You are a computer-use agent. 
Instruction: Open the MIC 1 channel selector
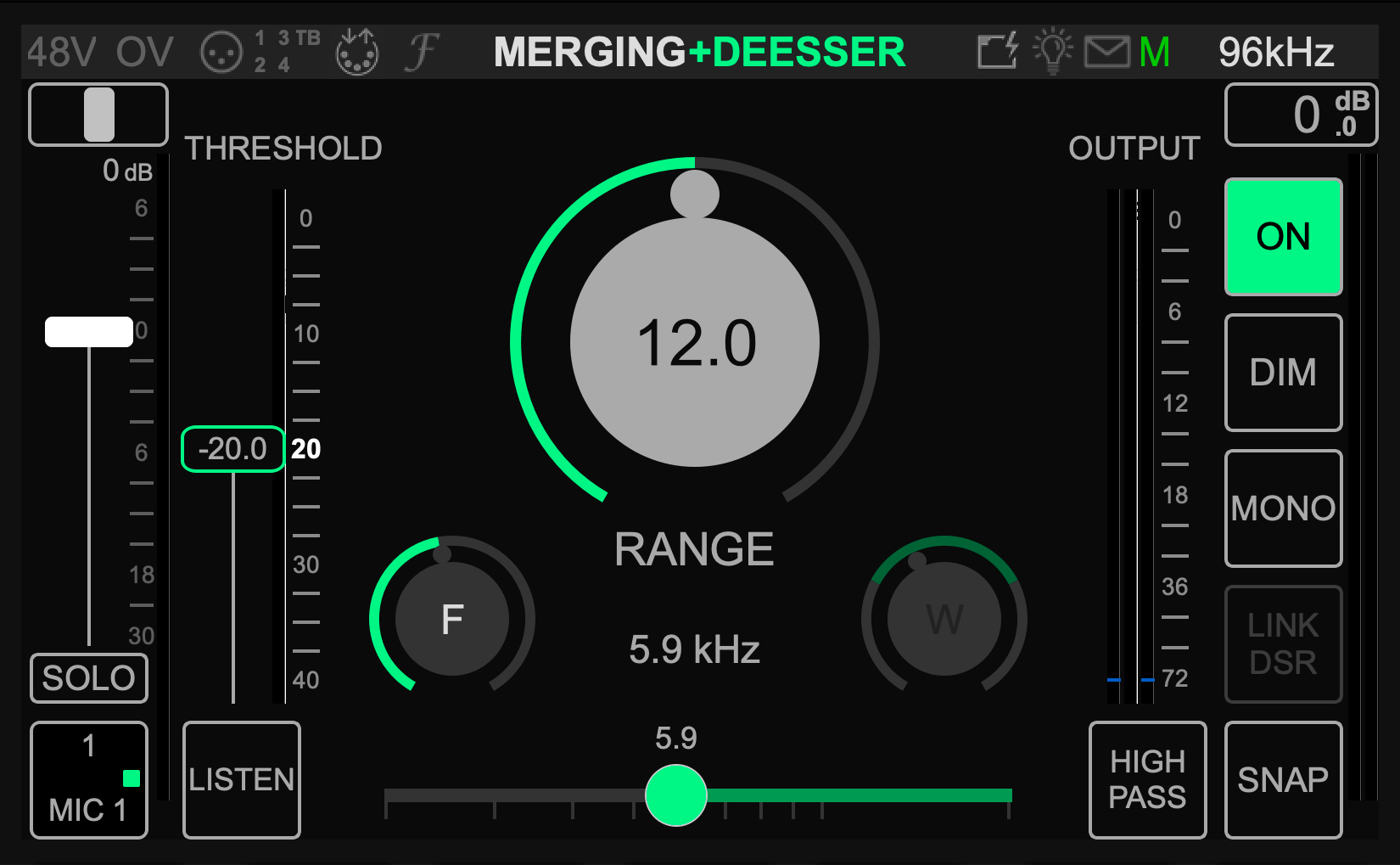click(x=89, y=779)
